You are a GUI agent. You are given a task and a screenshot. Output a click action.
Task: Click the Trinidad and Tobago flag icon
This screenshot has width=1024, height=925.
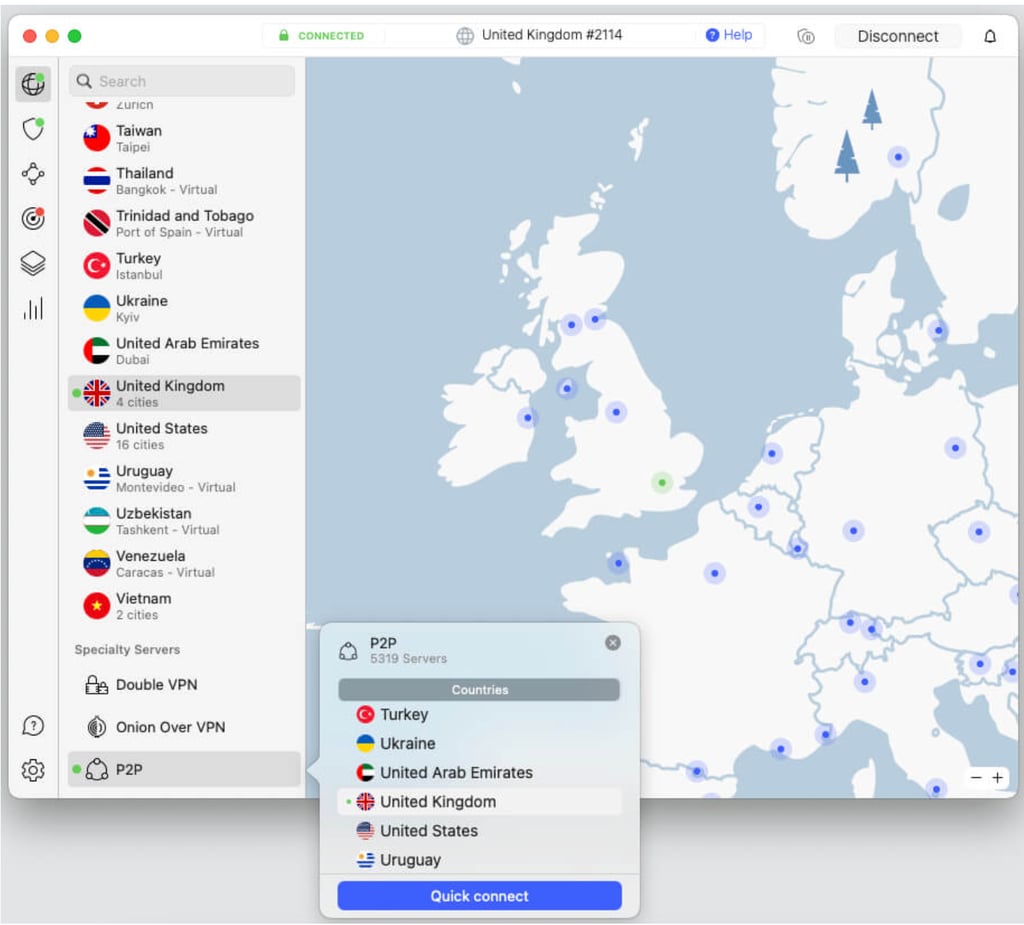pyautogui.click(x=97, y=223)
